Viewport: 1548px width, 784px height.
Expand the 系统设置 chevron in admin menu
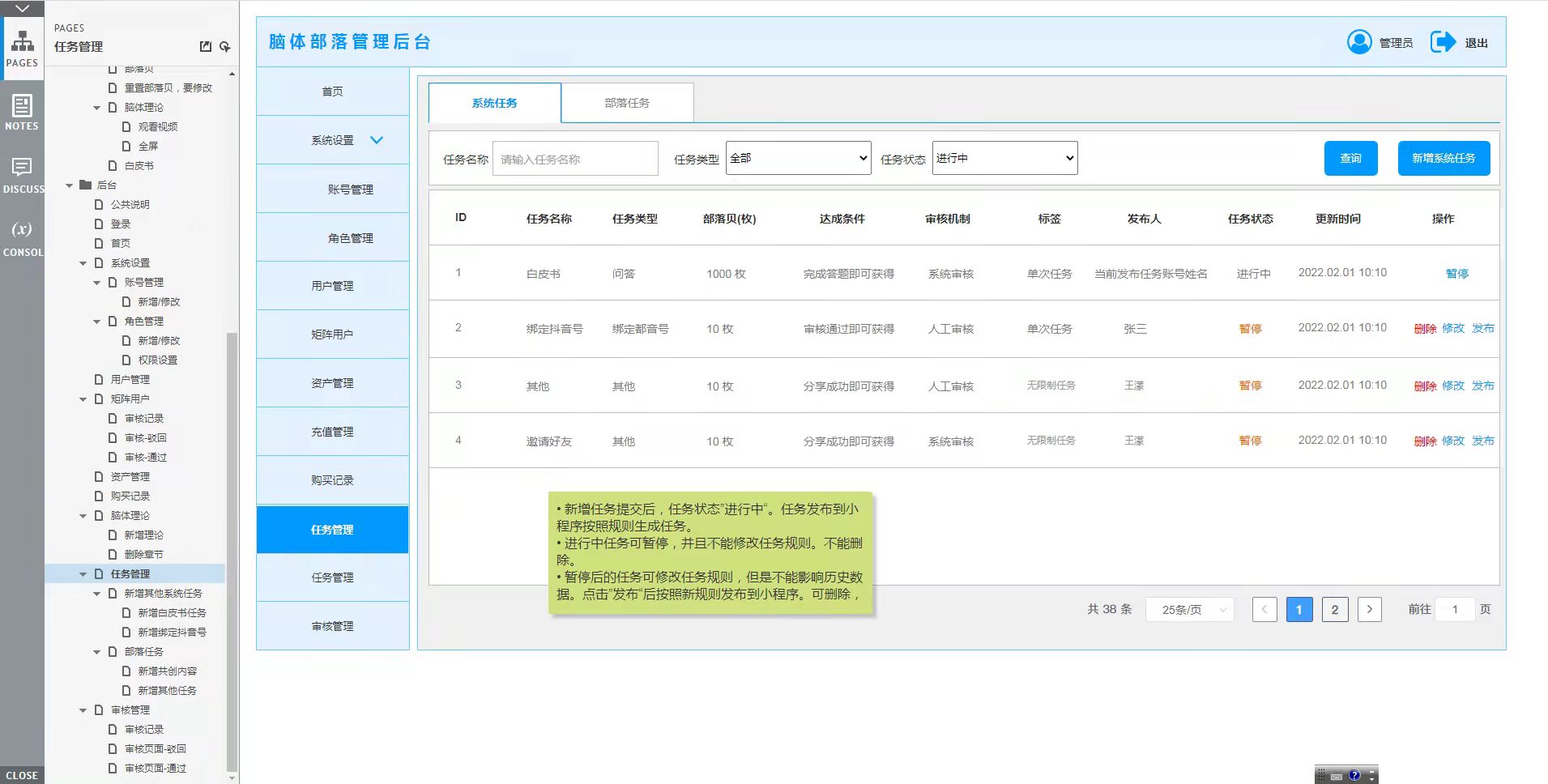tap(377, 140)
